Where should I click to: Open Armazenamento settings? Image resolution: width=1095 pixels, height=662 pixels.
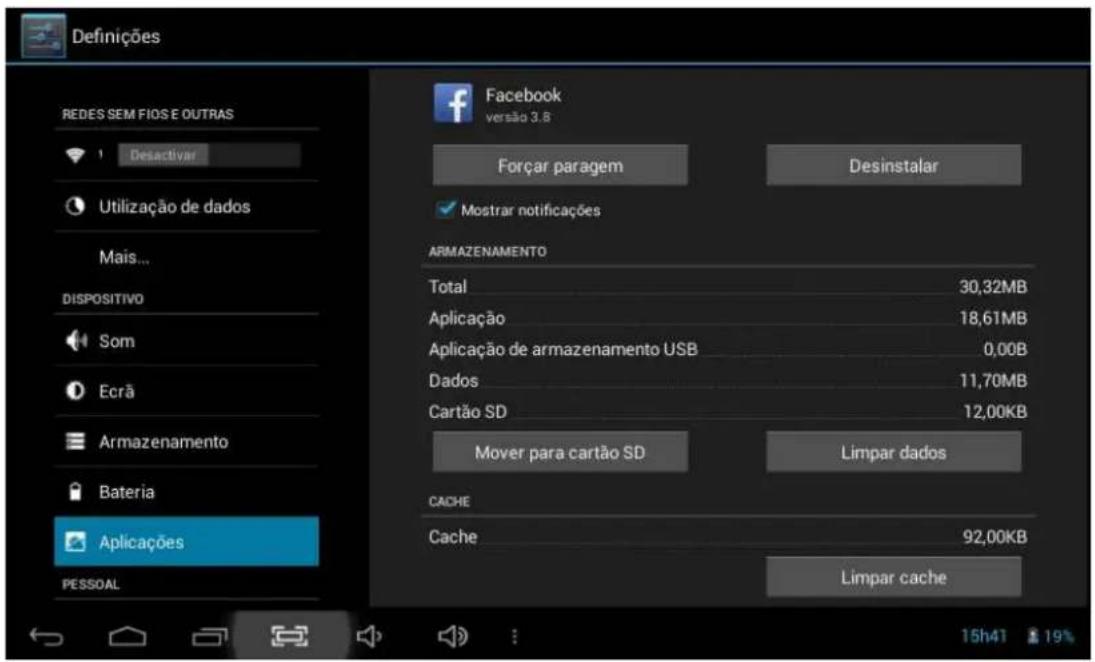186,441
